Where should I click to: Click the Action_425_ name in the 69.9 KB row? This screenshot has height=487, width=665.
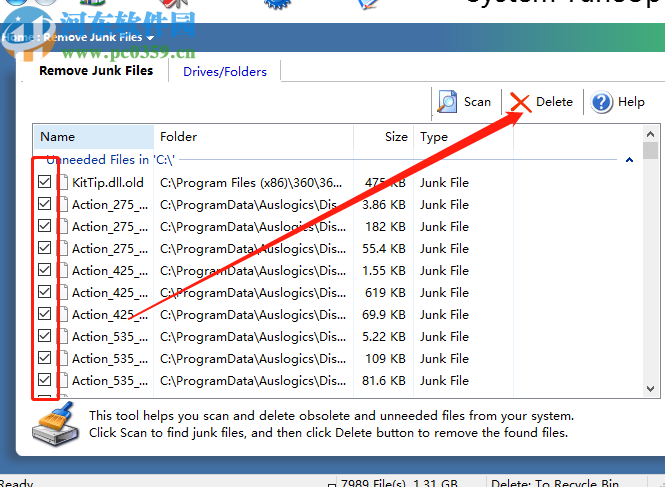pos(110,315)
